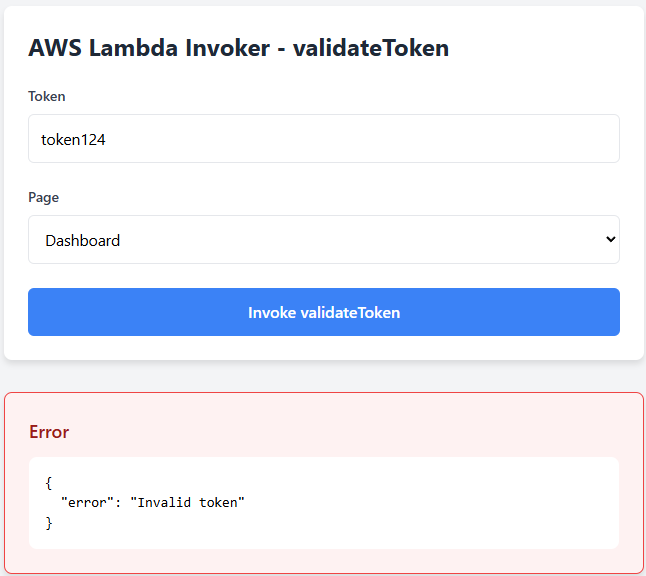Image resolution: width=646 pixels, height=576 pixels.
Task: Click the Token field label
Action: [x=47, y=97]
